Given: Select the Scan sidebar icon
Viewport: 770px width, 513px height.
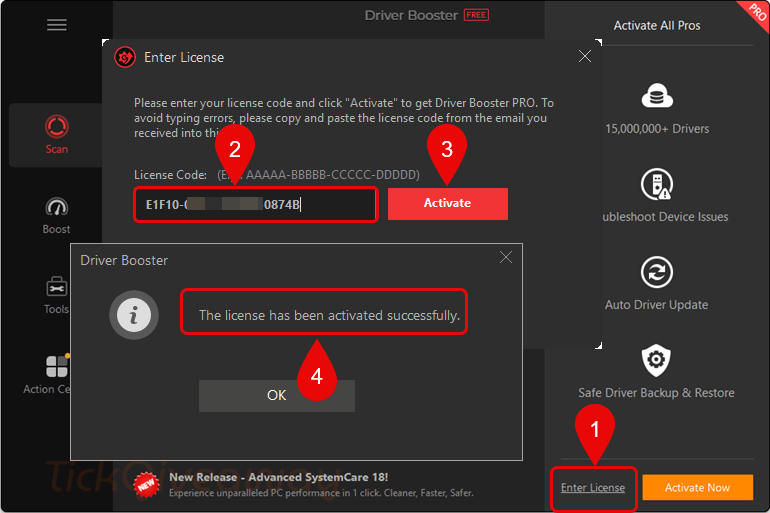Looking at the screenshot, I should pos(57,128).
